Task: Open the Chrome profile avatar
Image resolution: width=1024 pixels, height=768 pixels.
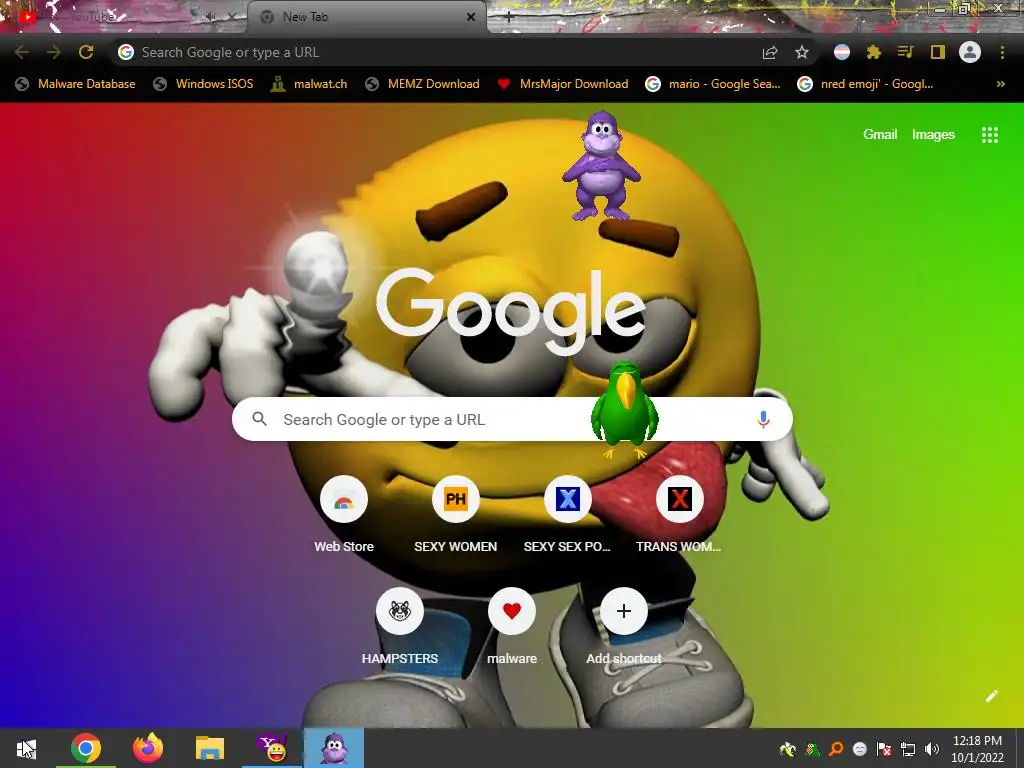Action: pos(970,52)
